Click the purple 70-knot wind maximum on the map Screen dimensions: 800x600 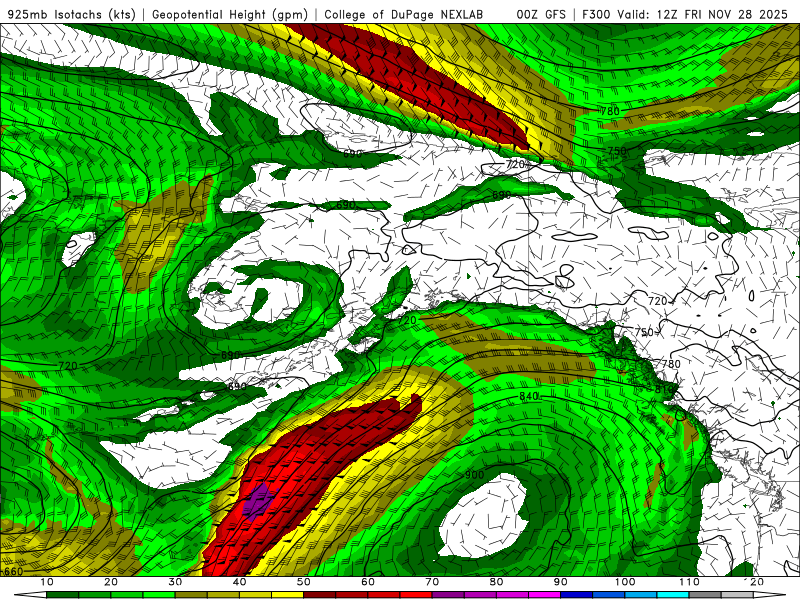(260, 502)
